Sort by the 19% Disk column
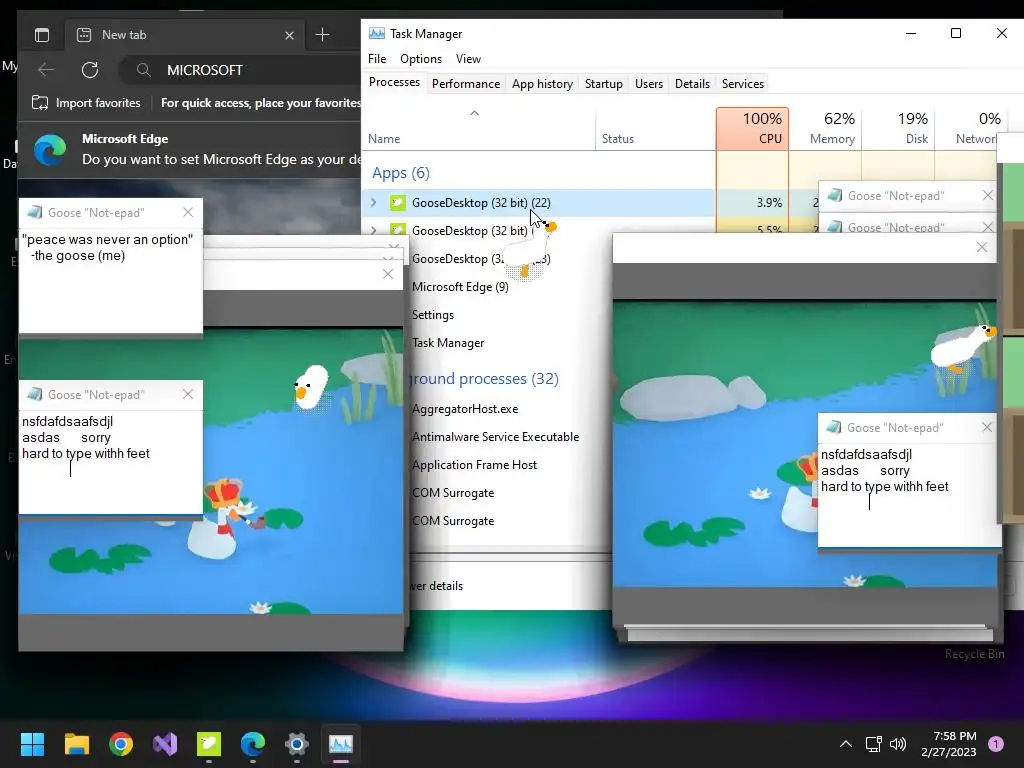Image resolution: width=1024 pixels, height=768 pixels. pyautogui.click(x=899, y=129)
